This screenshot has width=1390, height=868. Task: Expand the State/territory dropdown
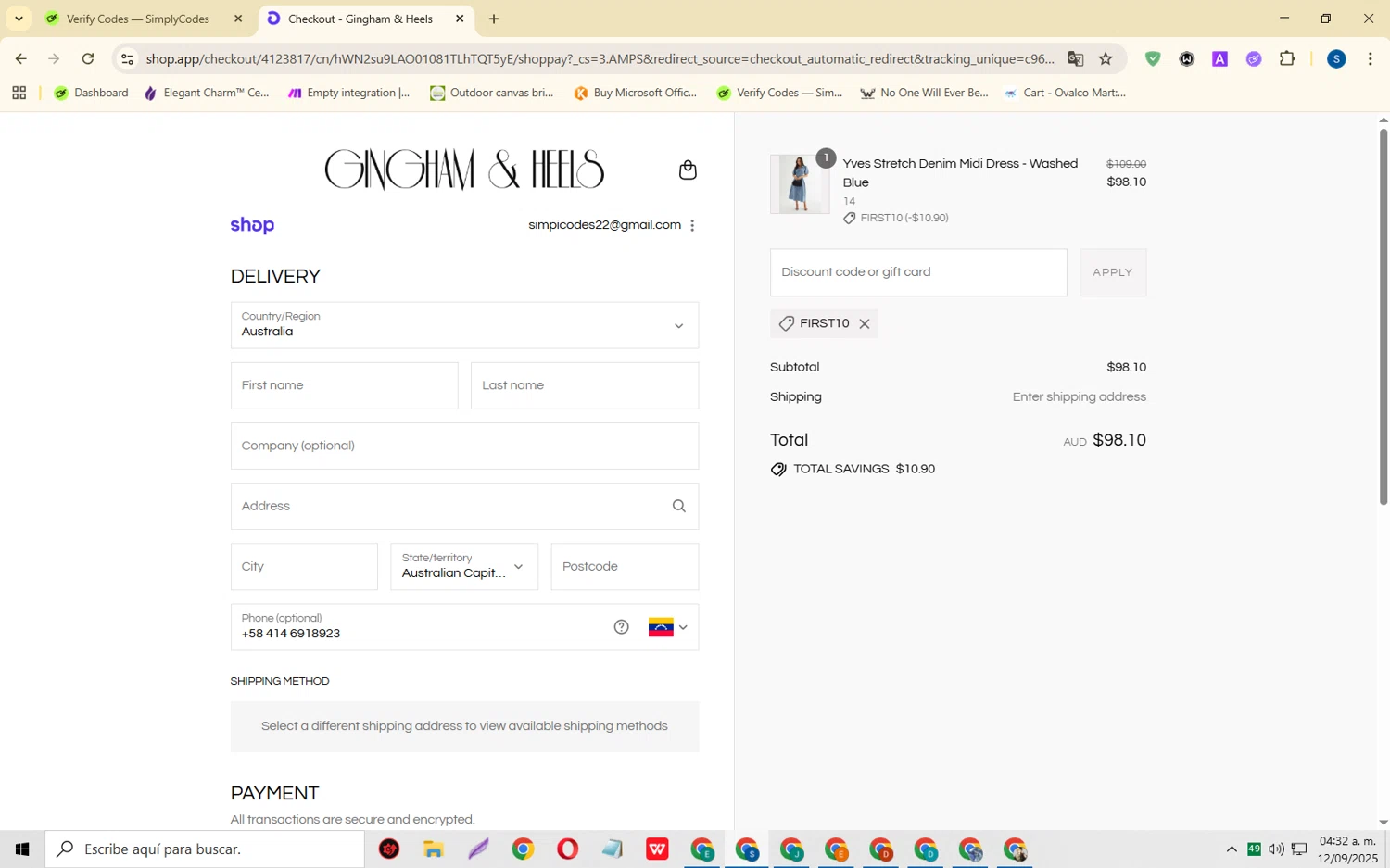click(464, 566)
